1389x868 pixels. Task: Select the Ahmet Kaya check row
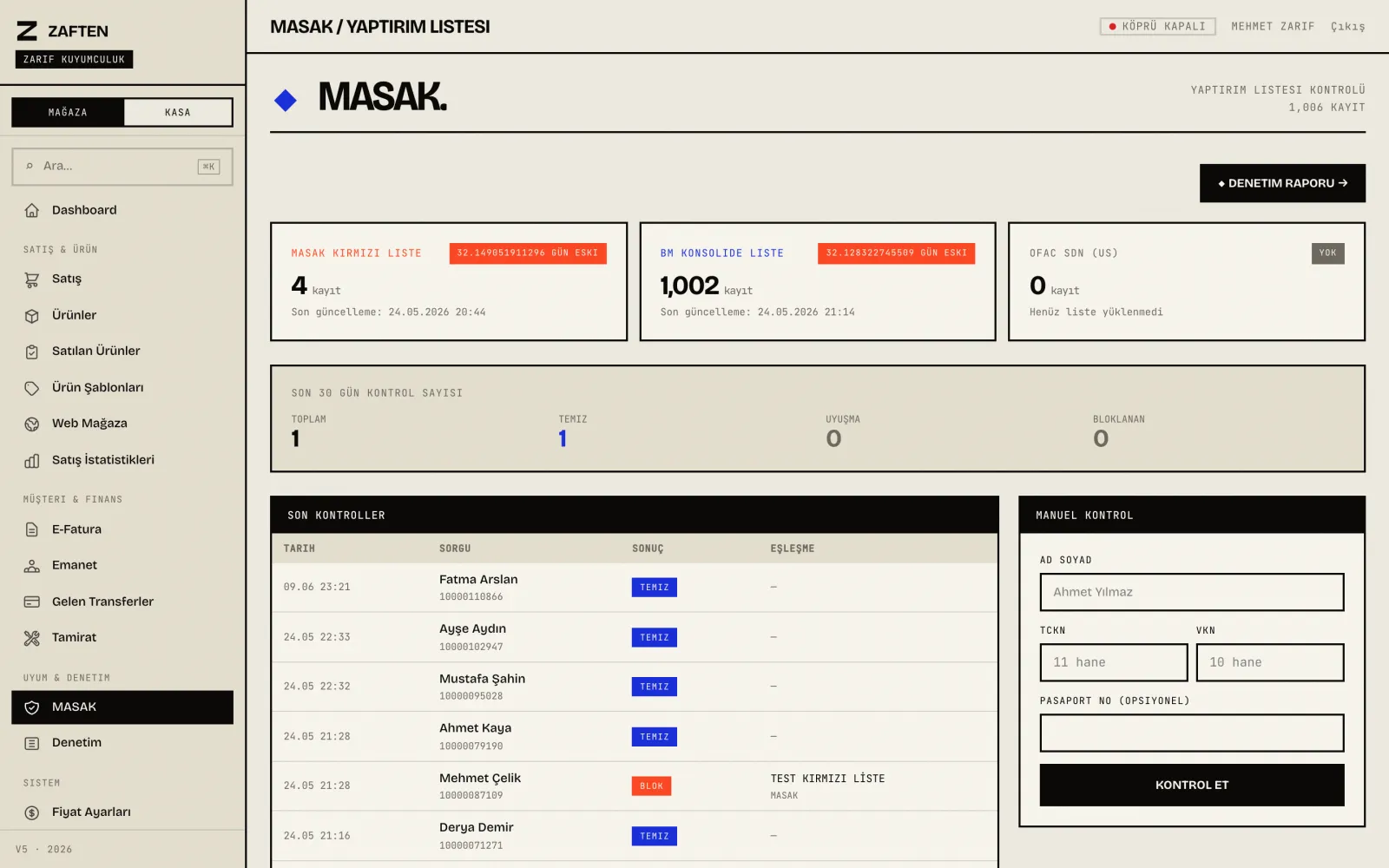(635, 737)
